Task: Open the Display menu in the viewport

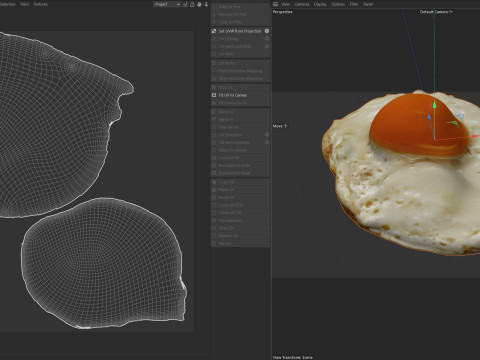Action: coord(320,4)
